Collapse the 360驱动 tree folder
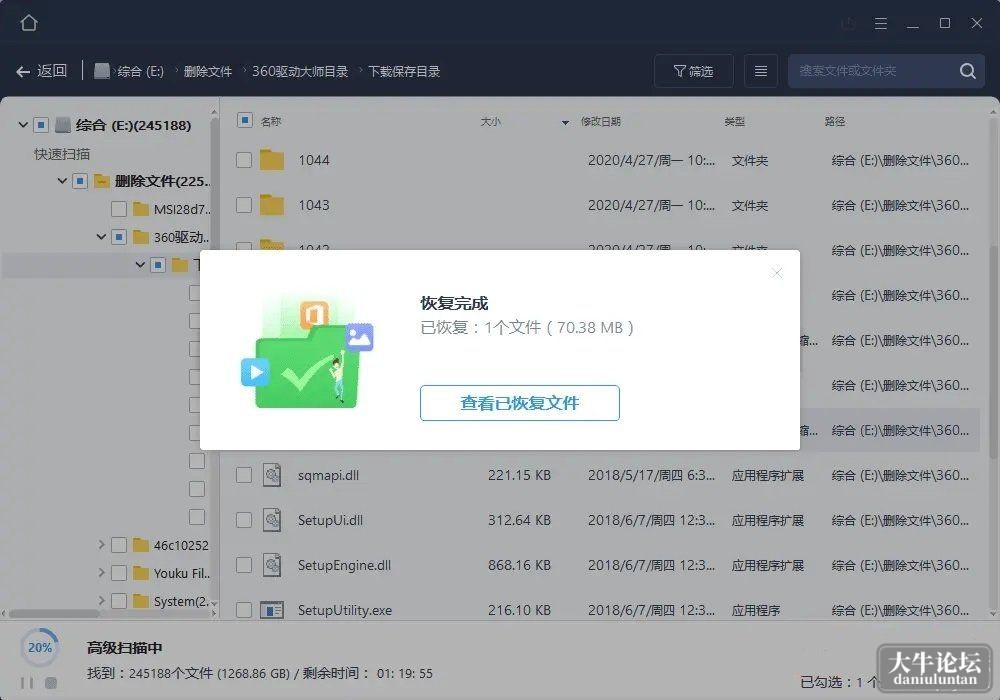 [101, 237]
